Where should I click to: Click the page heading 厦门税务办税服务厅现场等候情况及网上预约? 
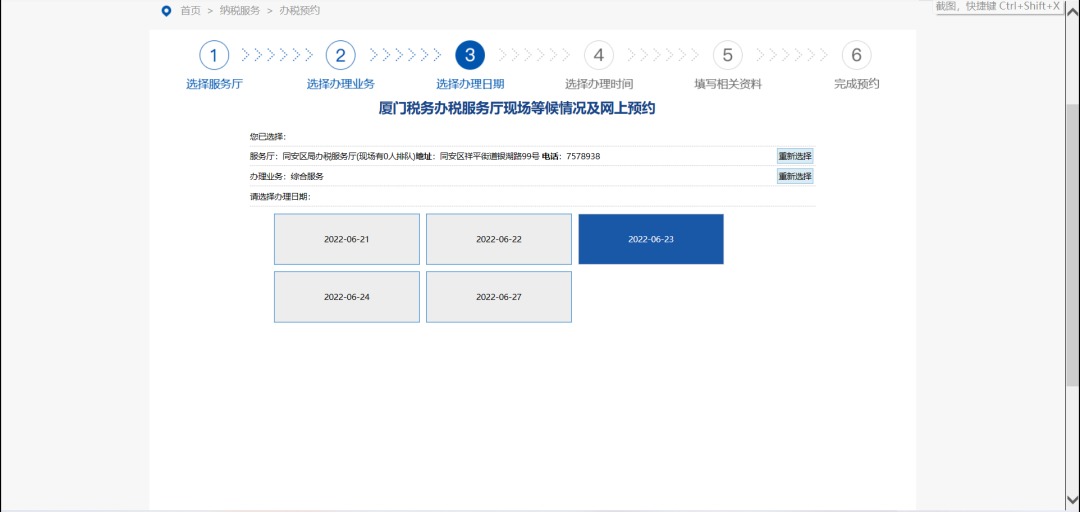click(x=517, y=108)
